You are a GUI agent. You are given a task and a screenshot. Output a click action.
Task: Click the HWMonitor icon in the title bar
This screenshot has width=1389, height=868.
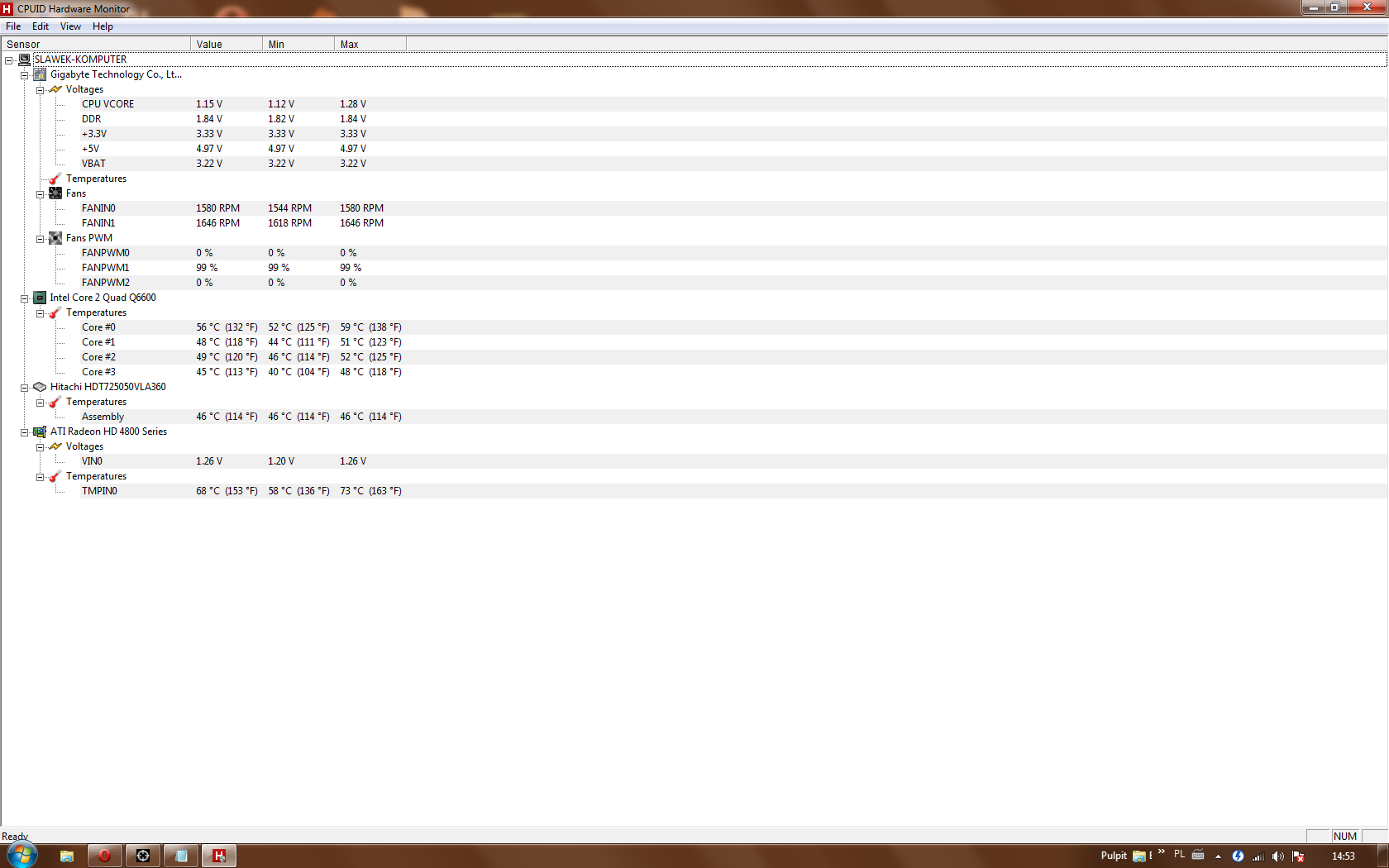(x=7, y=9)
